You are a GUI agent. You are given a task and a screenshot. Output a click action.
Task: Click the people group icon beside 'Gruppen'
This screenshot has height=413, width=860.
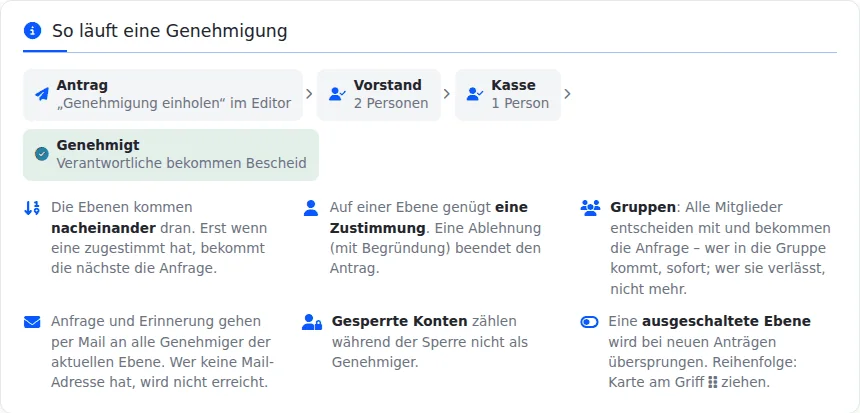click(x=590, y=208)
